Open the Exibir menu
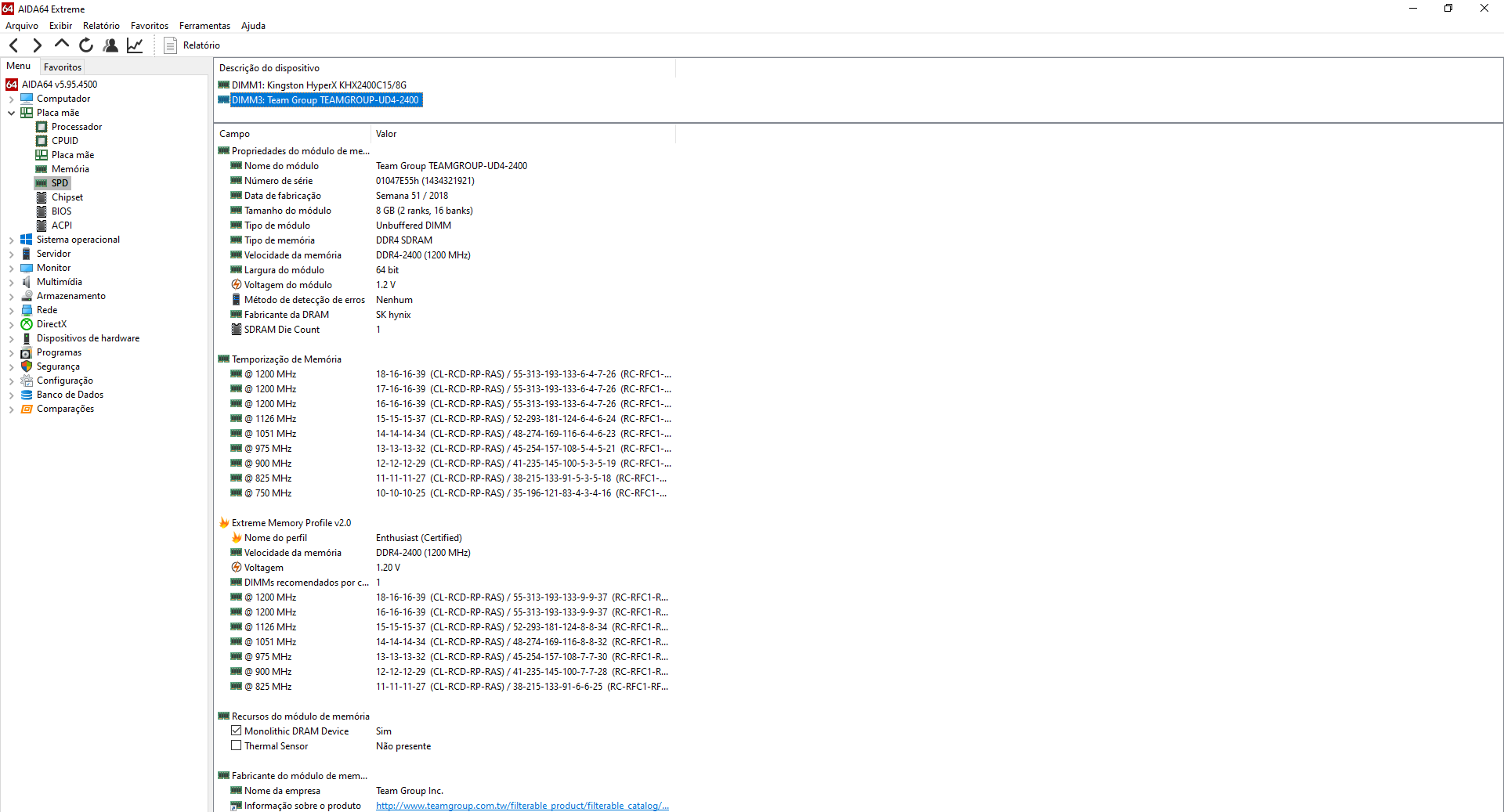 pos(60,26)
